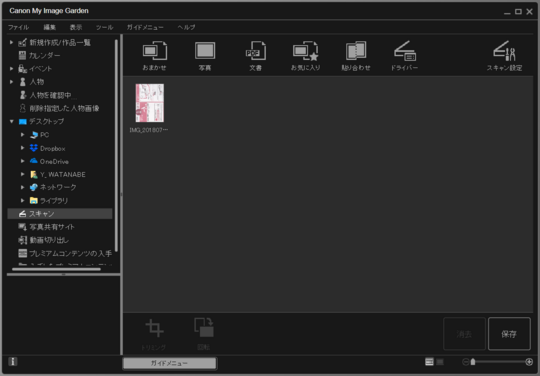540x376 pixels.
Task: Click the IMG_201807 file name label
Action: click(x=149, y=130)
